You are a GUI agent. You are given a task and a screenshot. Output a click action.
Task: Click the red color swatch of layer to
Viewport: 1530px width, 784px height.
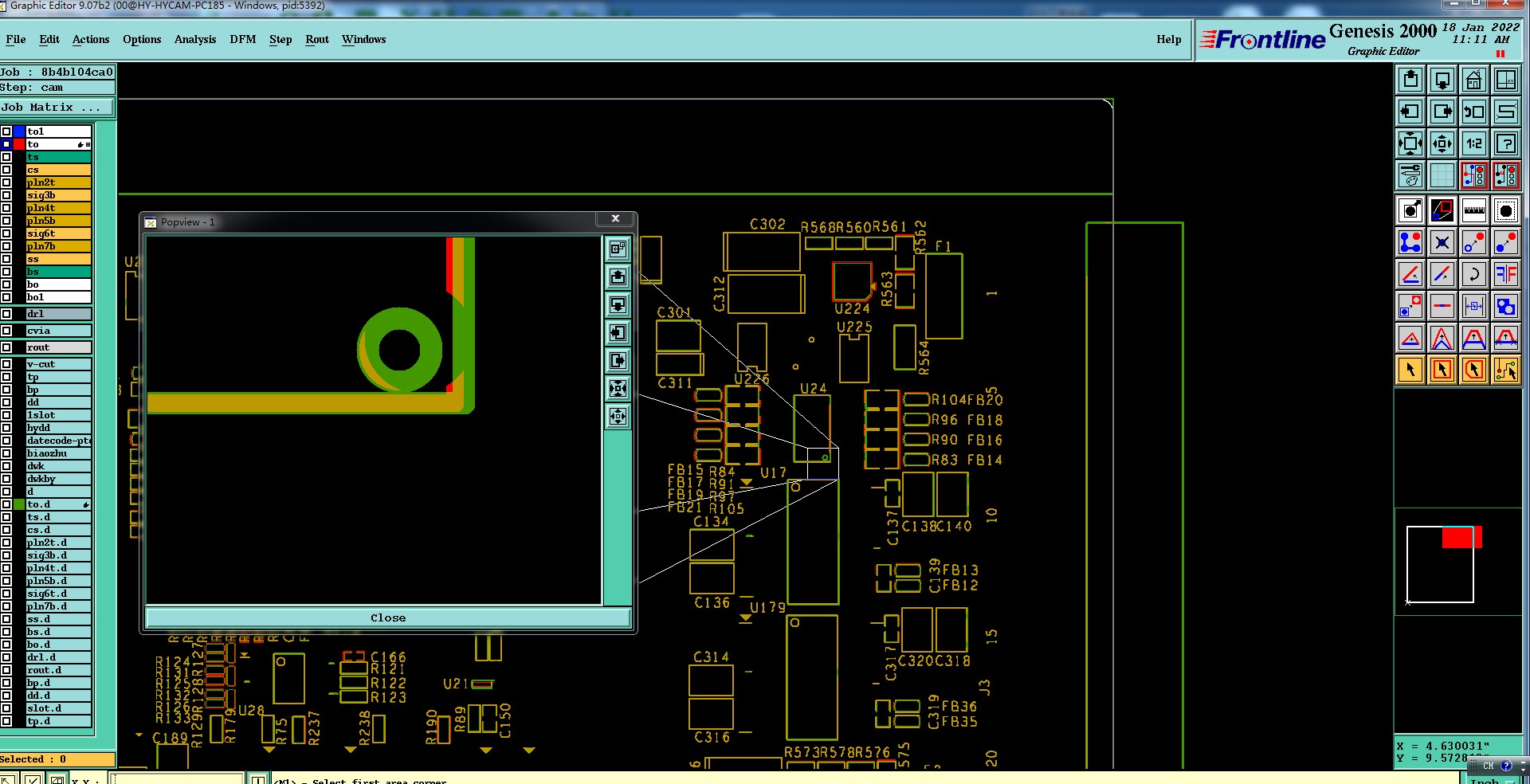tap(19, 144)
